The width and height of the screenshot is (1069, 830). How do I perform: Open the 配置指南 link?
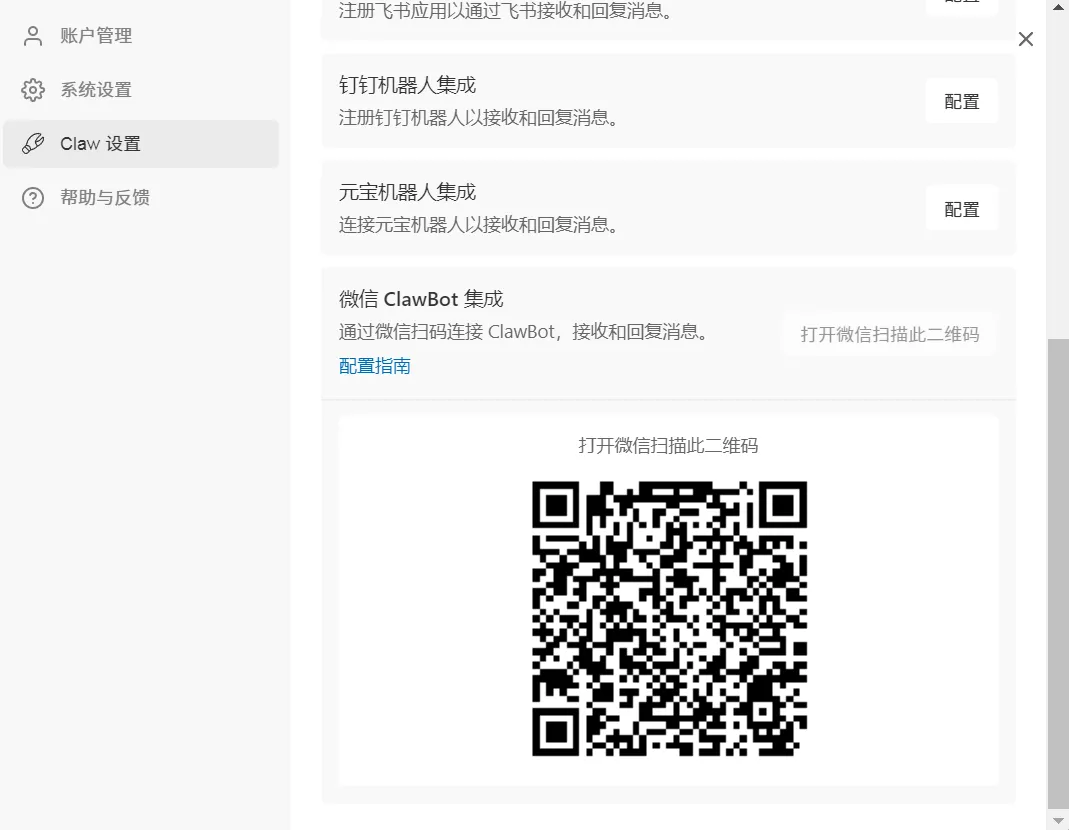[x=374, y=366]
